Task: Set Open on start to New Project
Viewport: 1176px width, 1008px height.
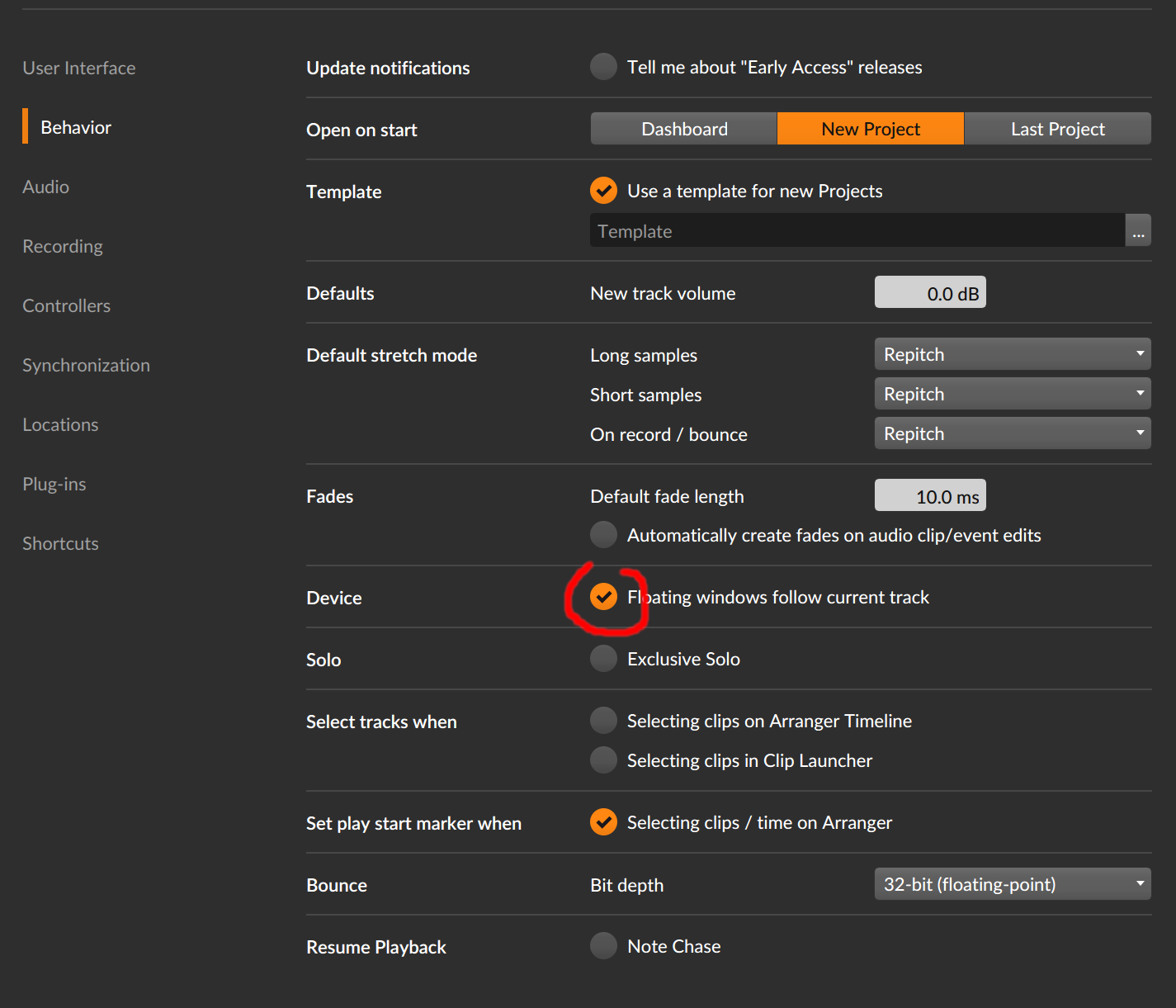Action: click(871, 129)
